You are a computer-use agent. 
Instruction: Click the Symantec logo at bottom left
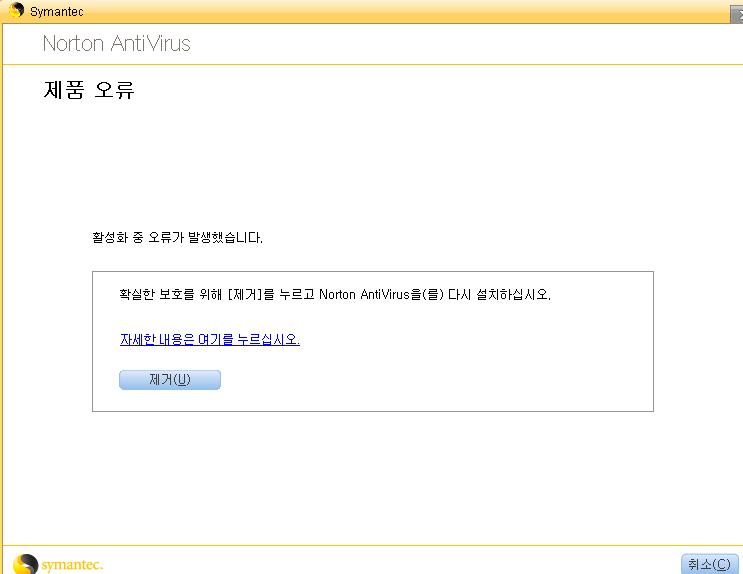tap(58, 564)
